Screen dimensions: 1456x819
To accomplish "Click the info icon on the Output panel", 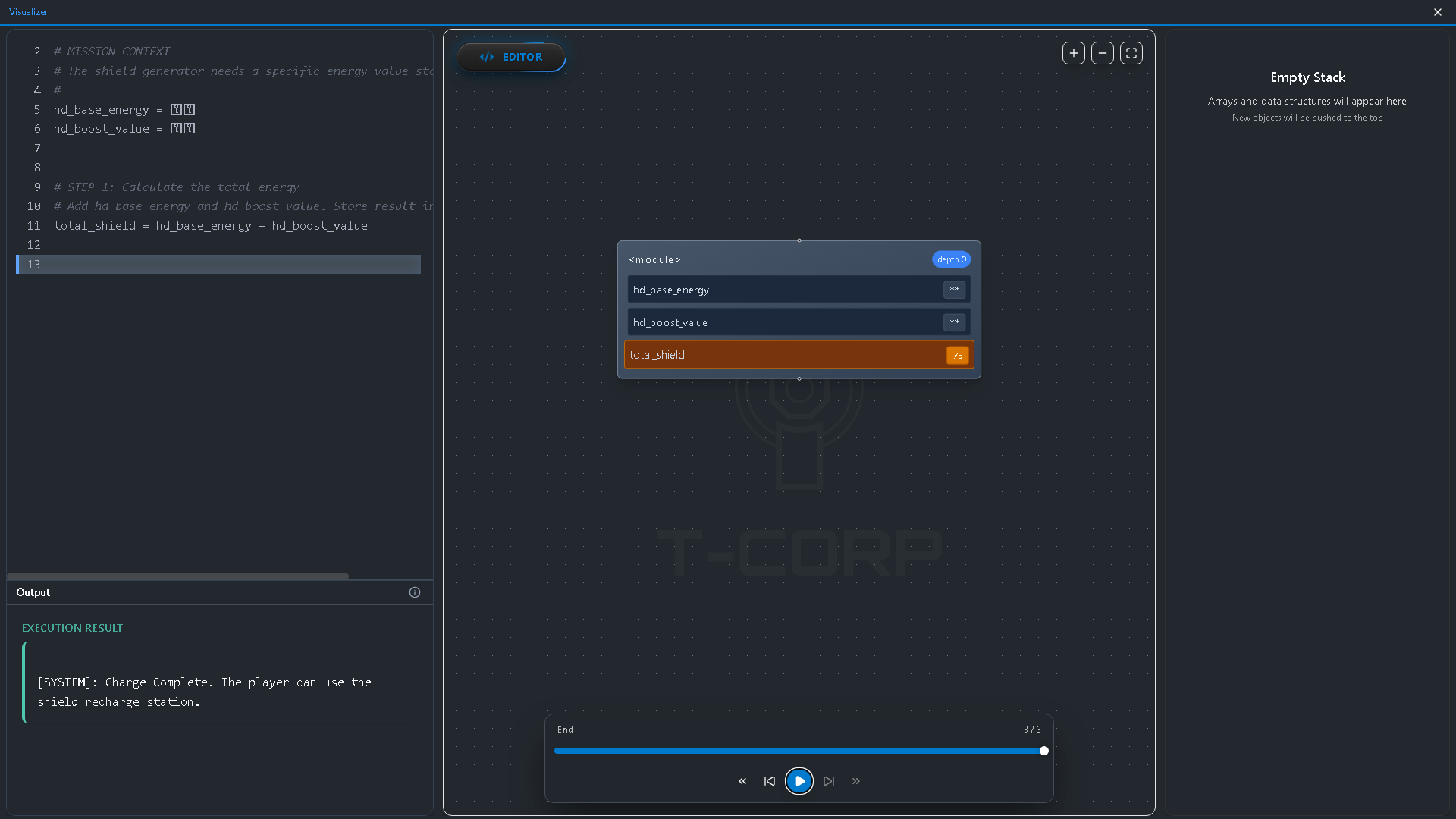I will [414, 592].
